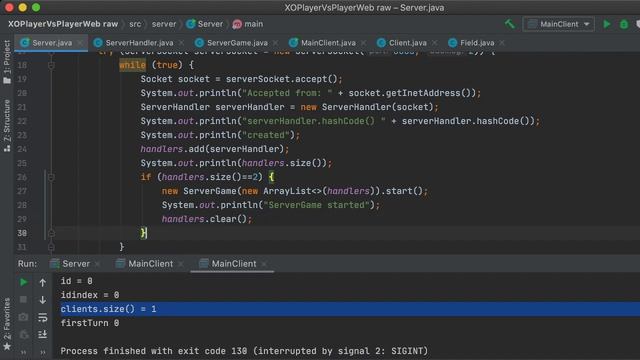
Task: Click the src breadcrumb
Action: [135, 24]
